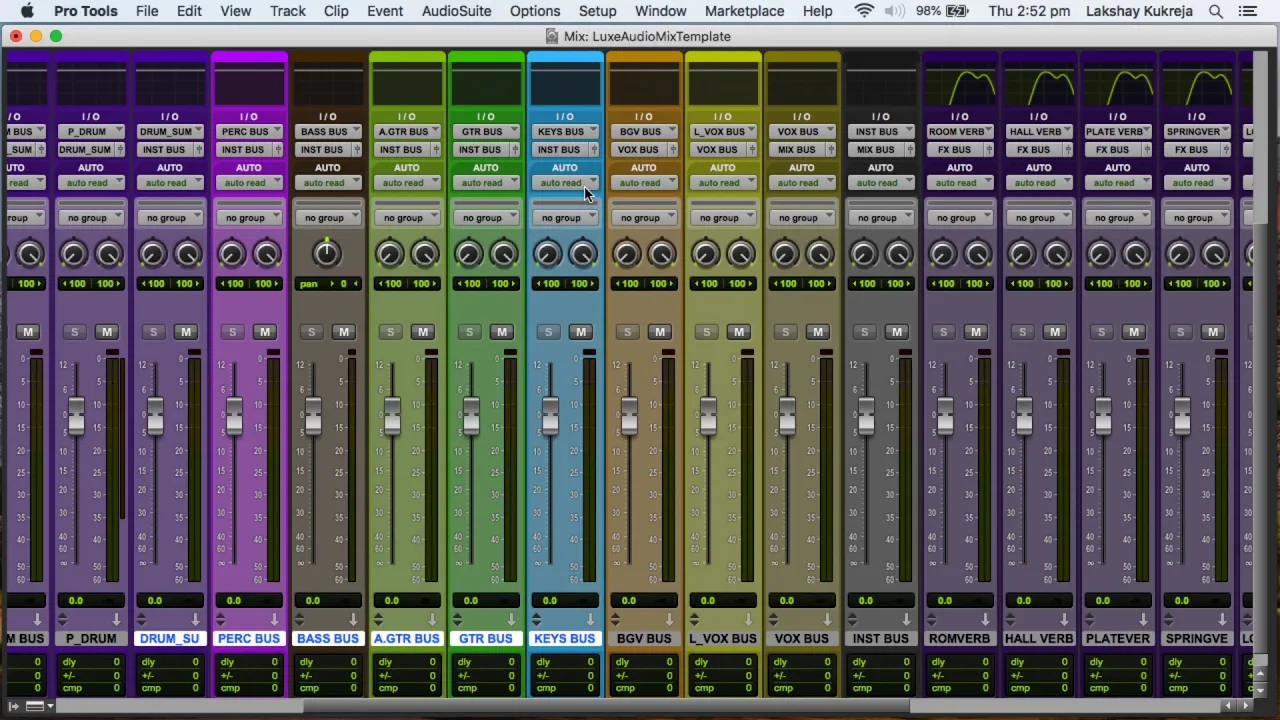
Task: Open the PLATE VERB EQ curve graph
Action: 1117,87
